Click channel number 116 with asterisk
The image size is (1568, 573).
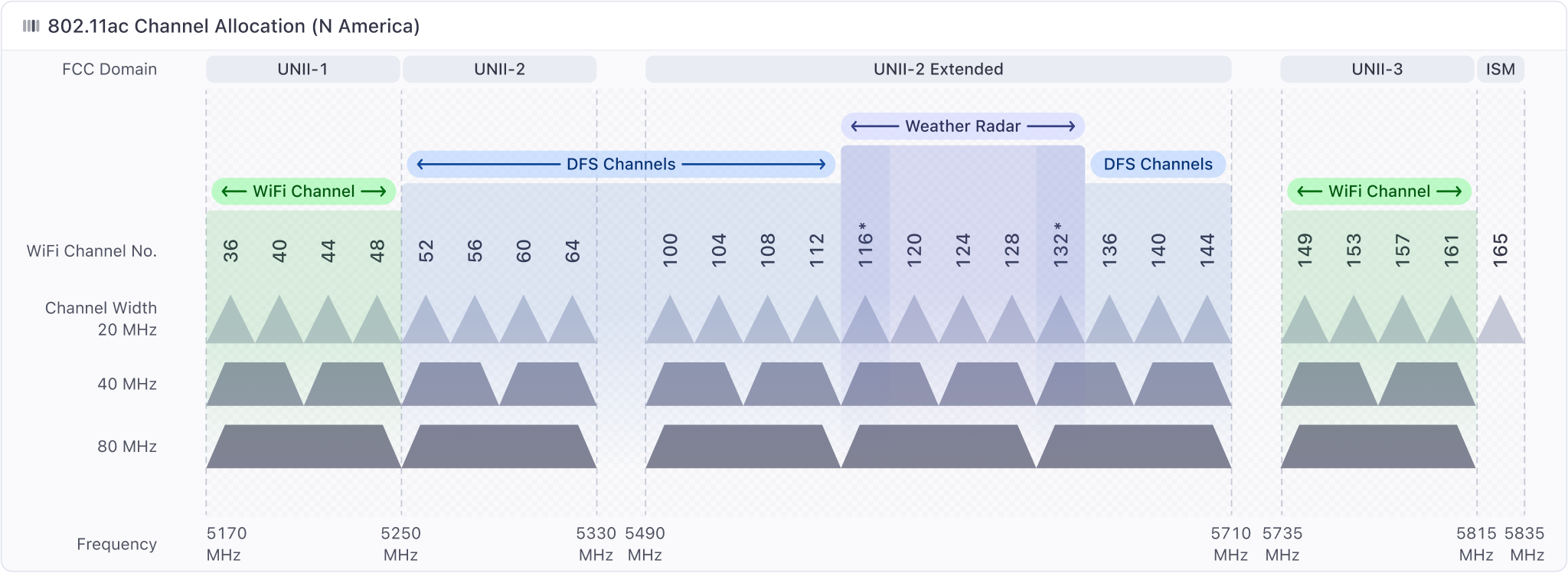pos(865,245)
